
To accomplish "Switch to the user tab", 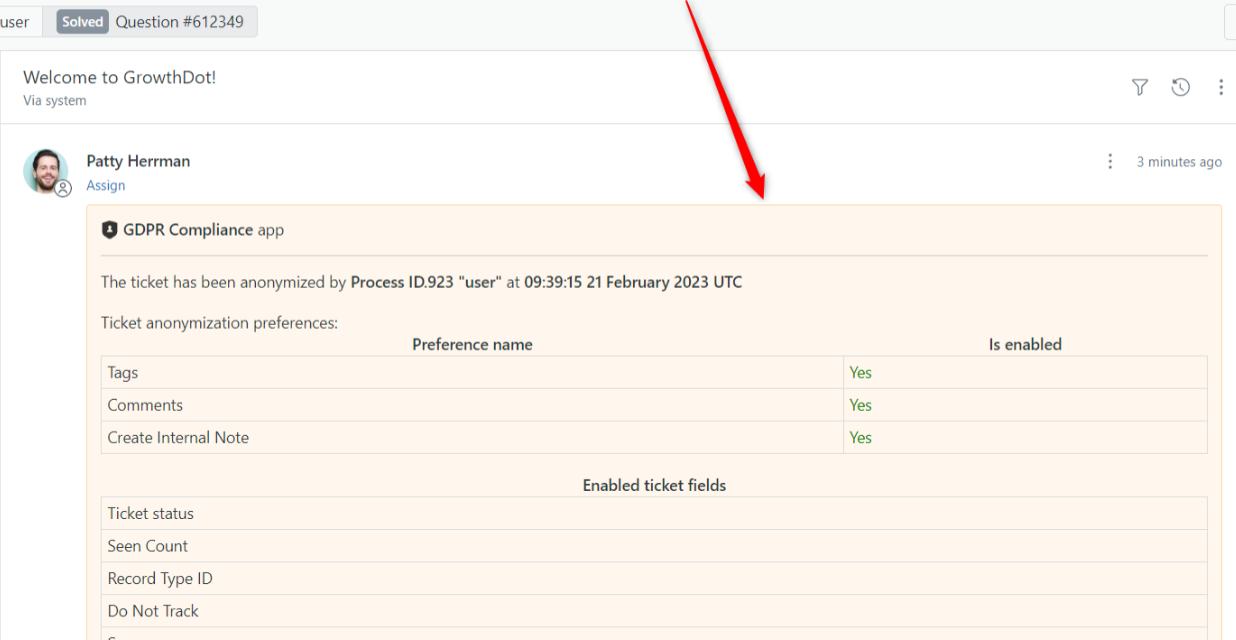I will (18, 22).
